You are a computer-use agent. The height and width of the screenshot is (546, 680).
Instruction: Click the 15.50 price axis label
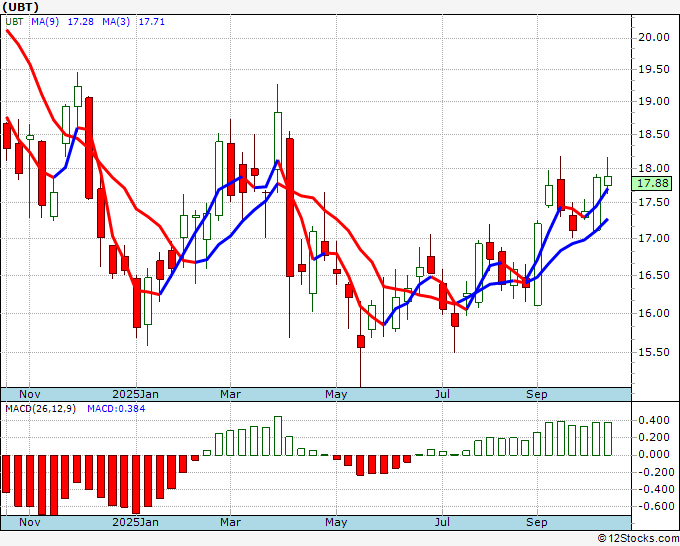[x=654, y=352]
